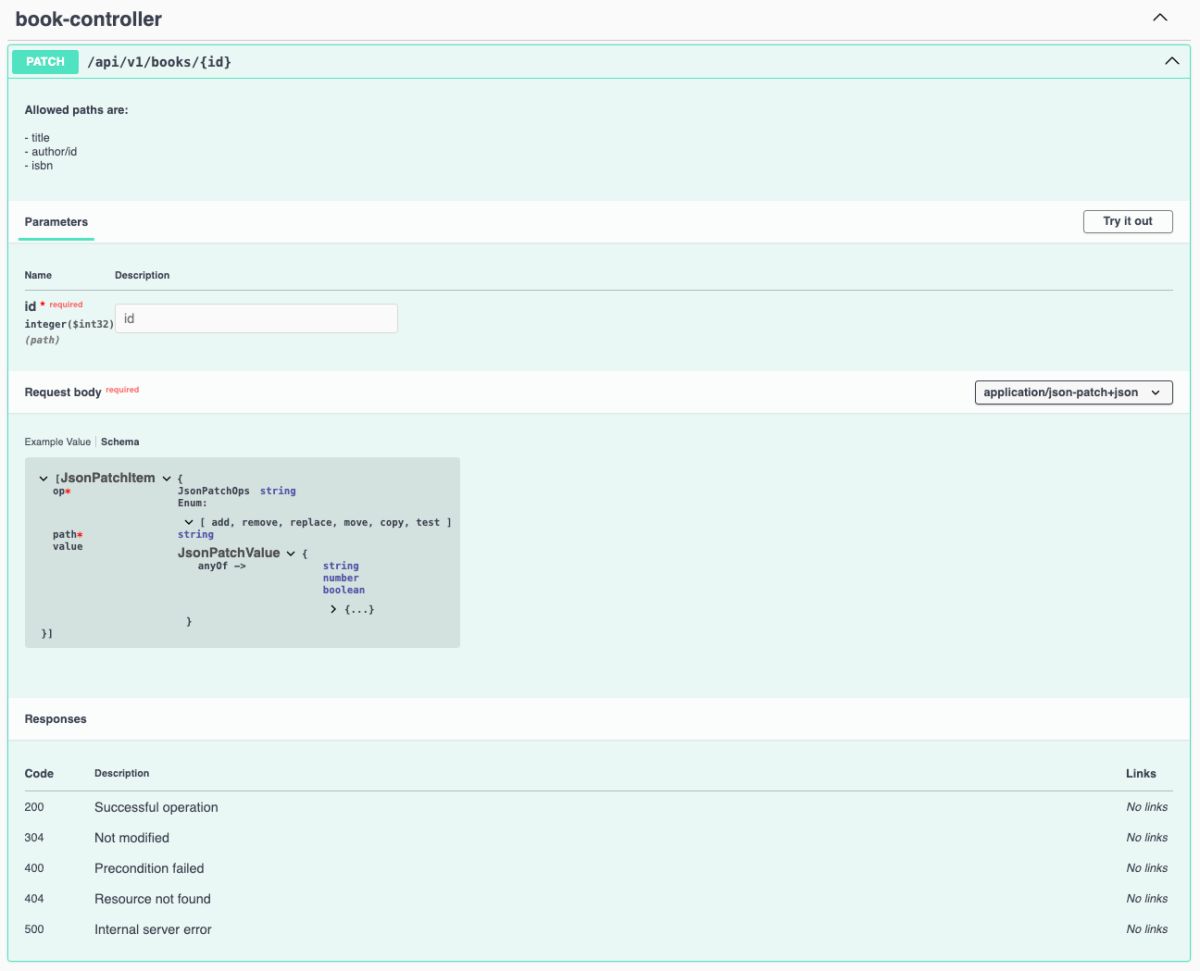Screen dimensions: 1200x971
Task: Collapse the Enum values list chevron
Action: pos(188,522)
